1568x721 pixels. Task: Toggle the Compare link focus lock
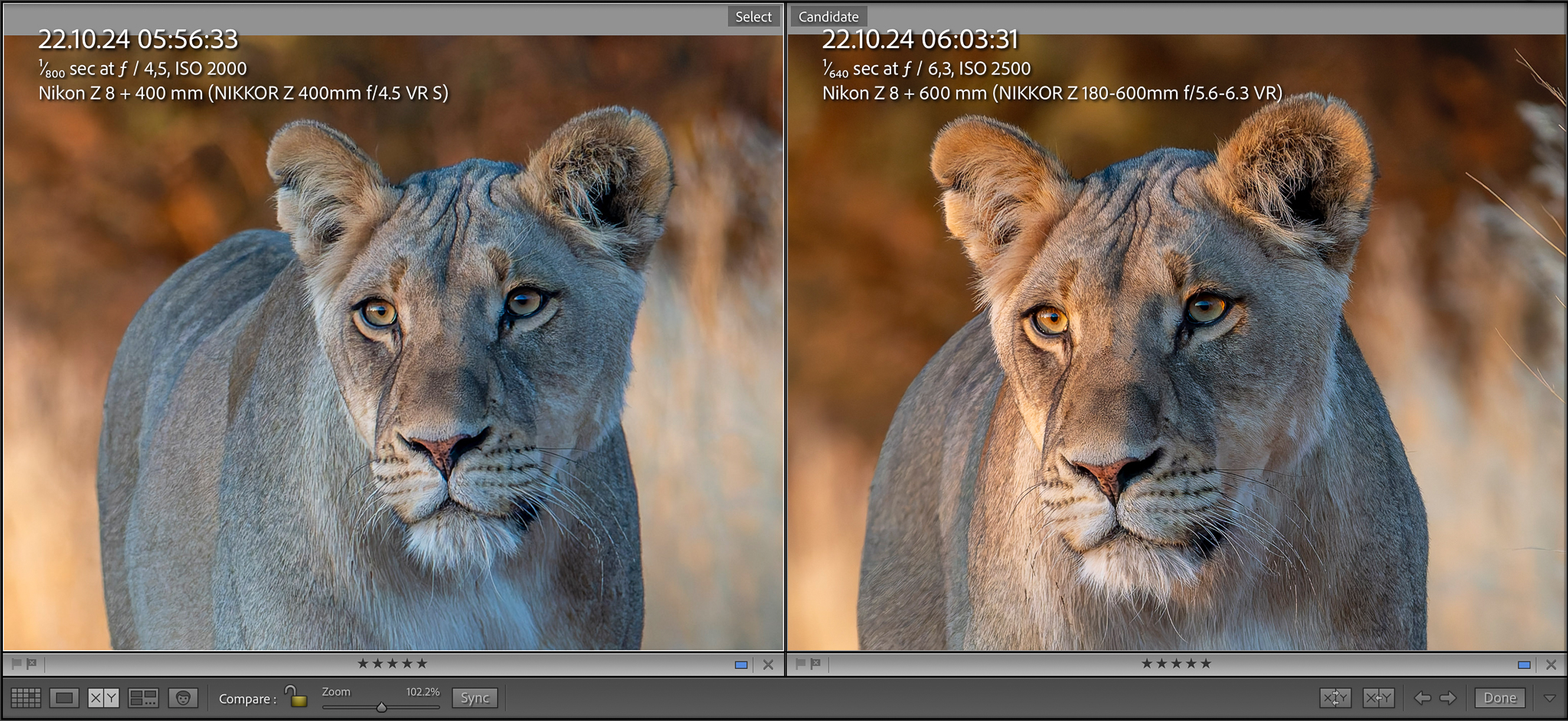pyautogui.click(x=296, y=697)
